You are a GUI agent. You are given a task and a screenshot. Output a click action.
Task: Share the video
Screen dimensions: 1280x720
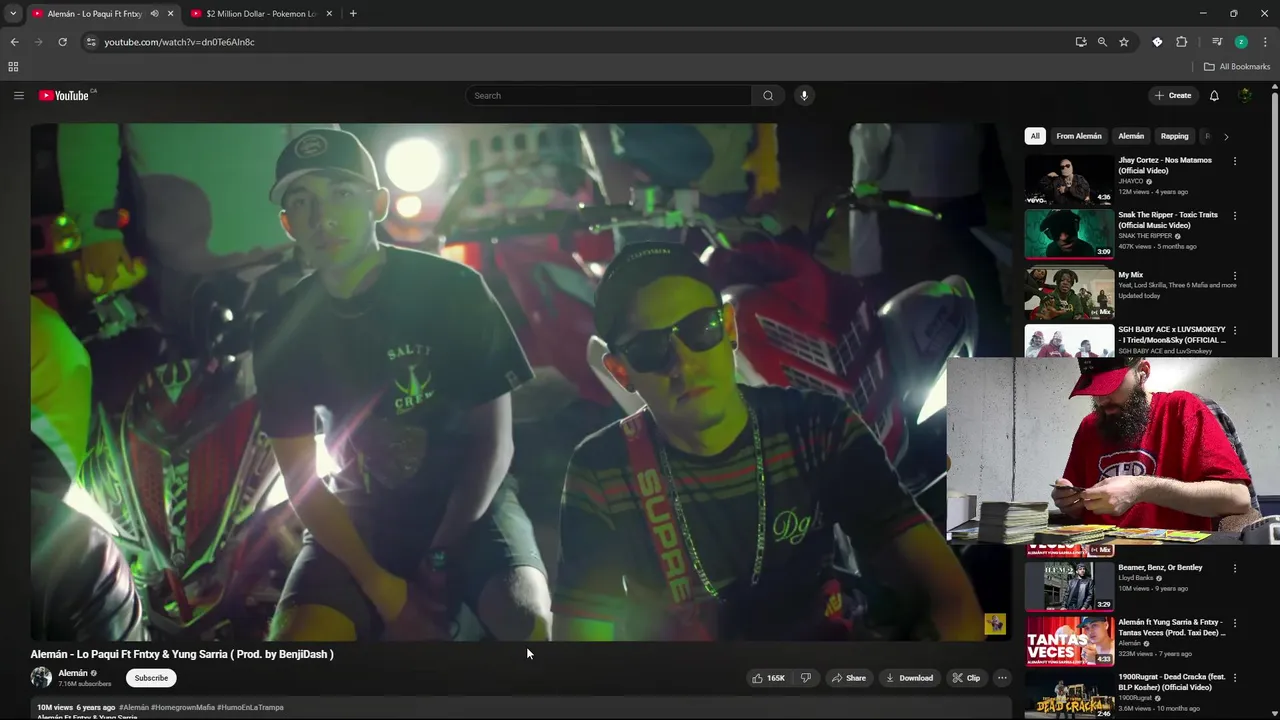(x=849, y=678)
